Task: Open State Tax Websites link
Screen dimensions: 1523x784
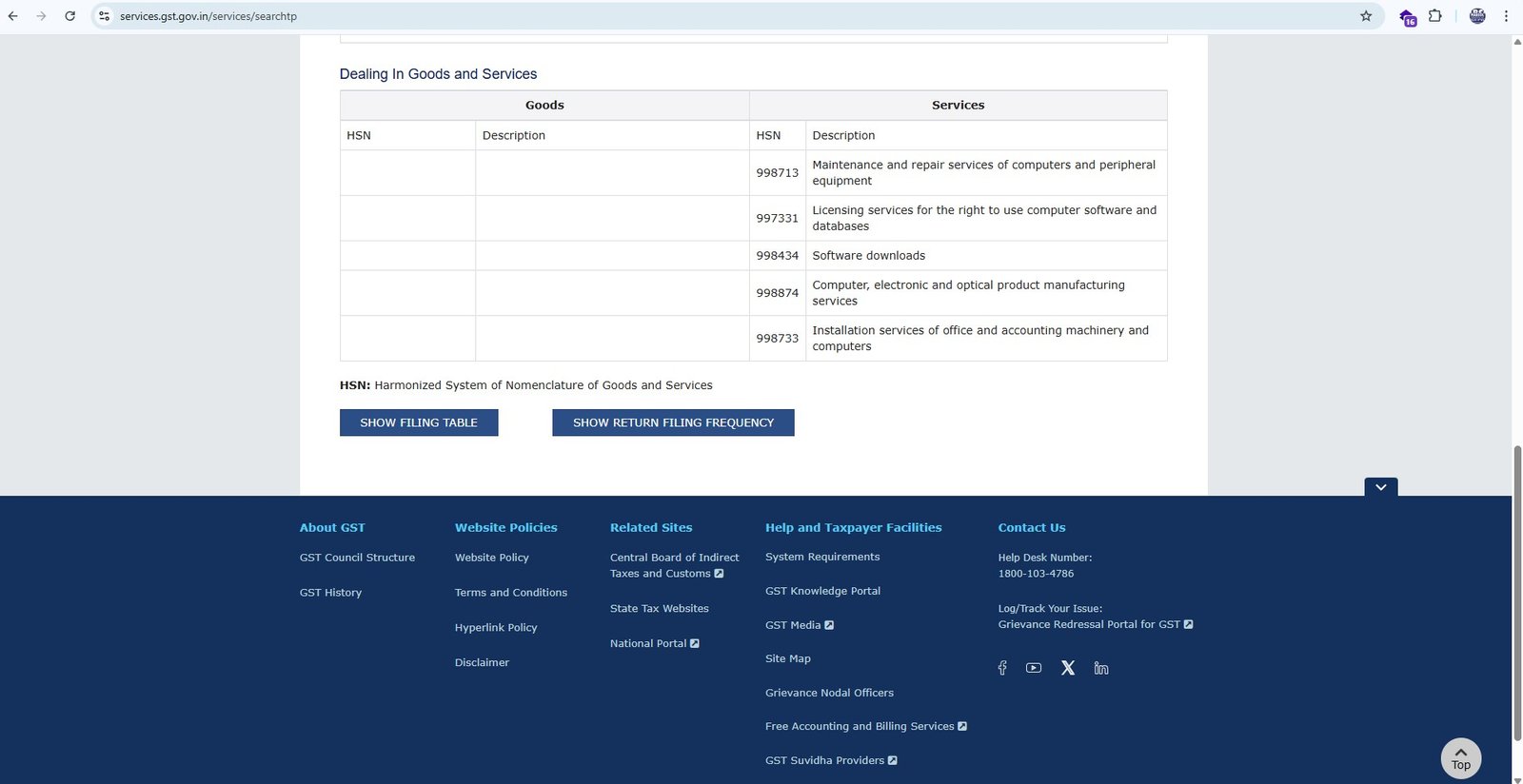Action: click(659, 609)
